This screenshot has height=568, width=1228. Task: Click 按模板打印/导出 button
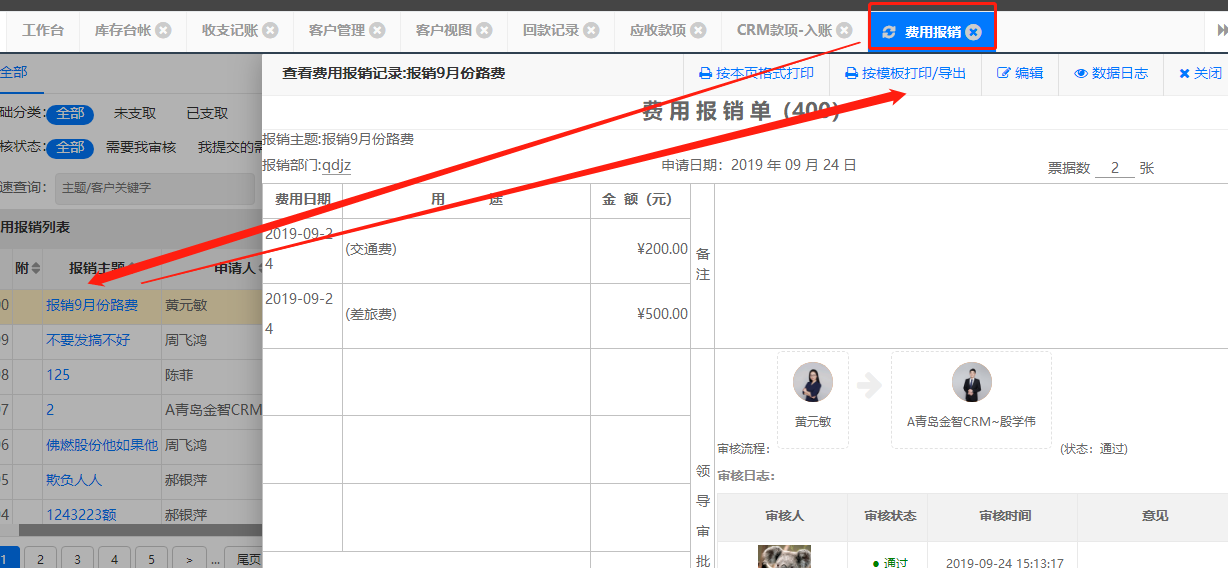[x=906, y=73]
